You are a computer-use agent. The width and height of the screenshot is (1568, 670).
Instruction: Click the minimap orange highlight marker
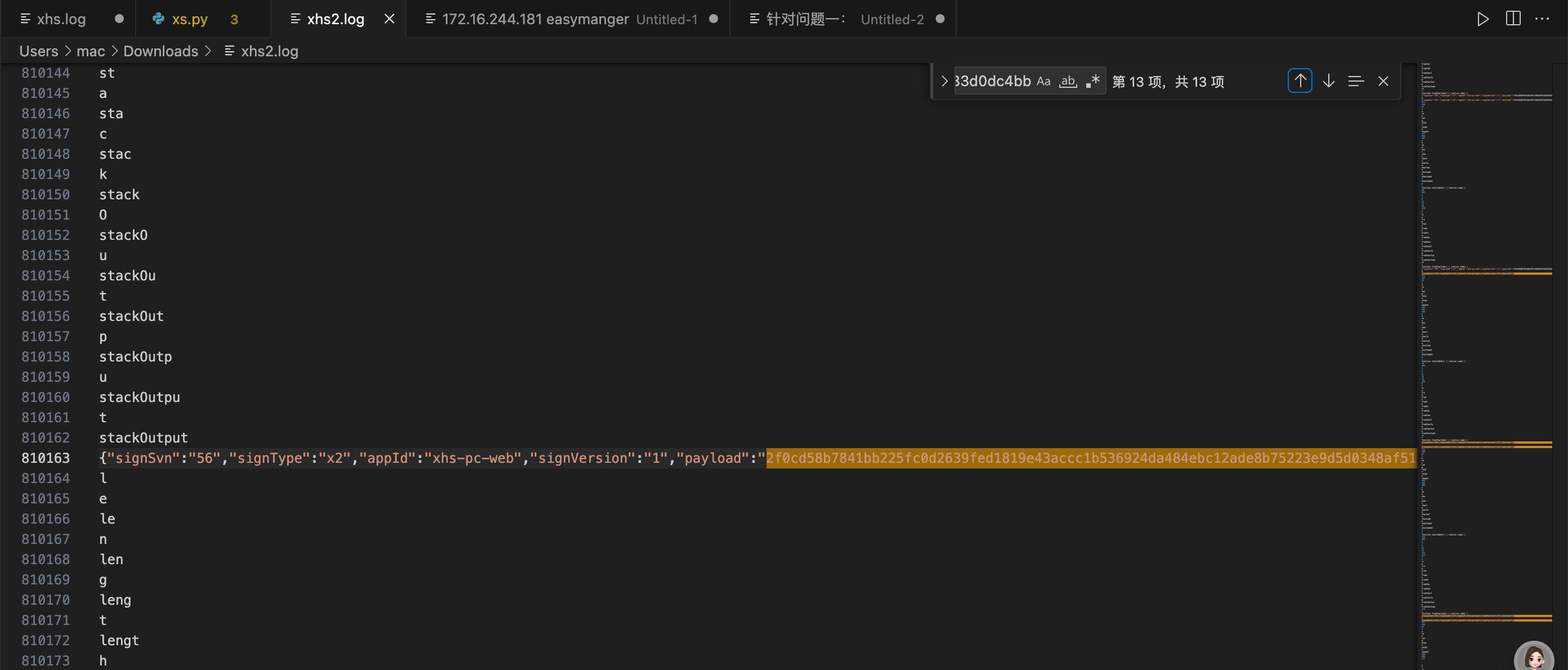click(1532, 274)
